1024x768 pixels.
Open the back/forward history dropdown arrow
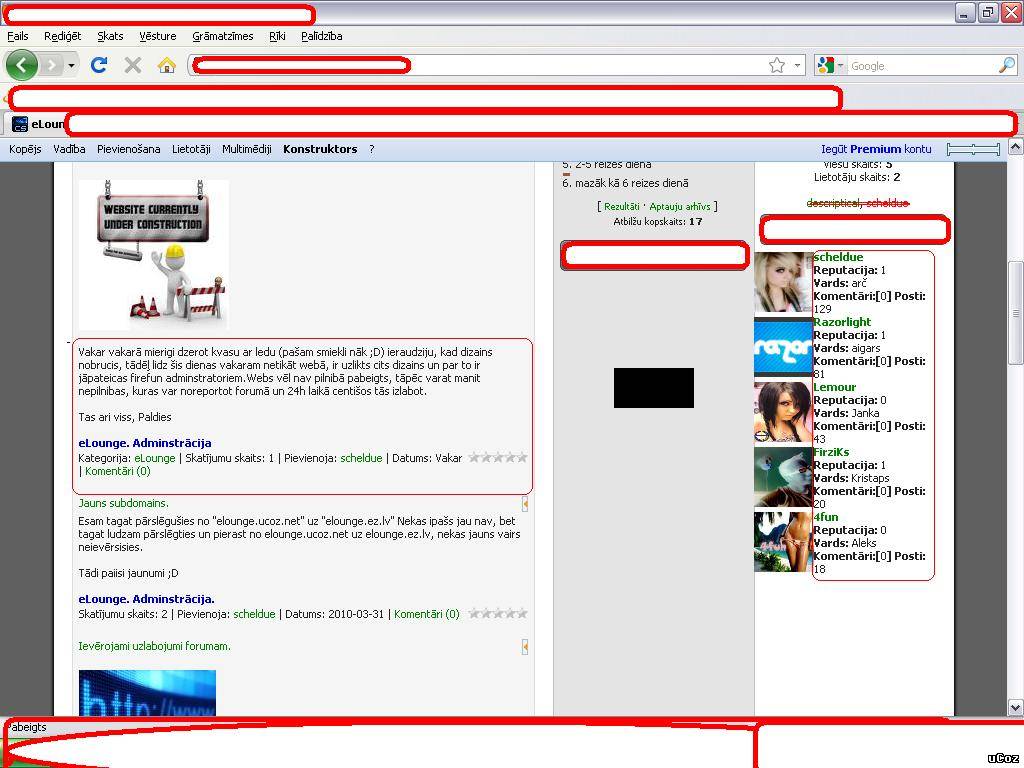71,65
